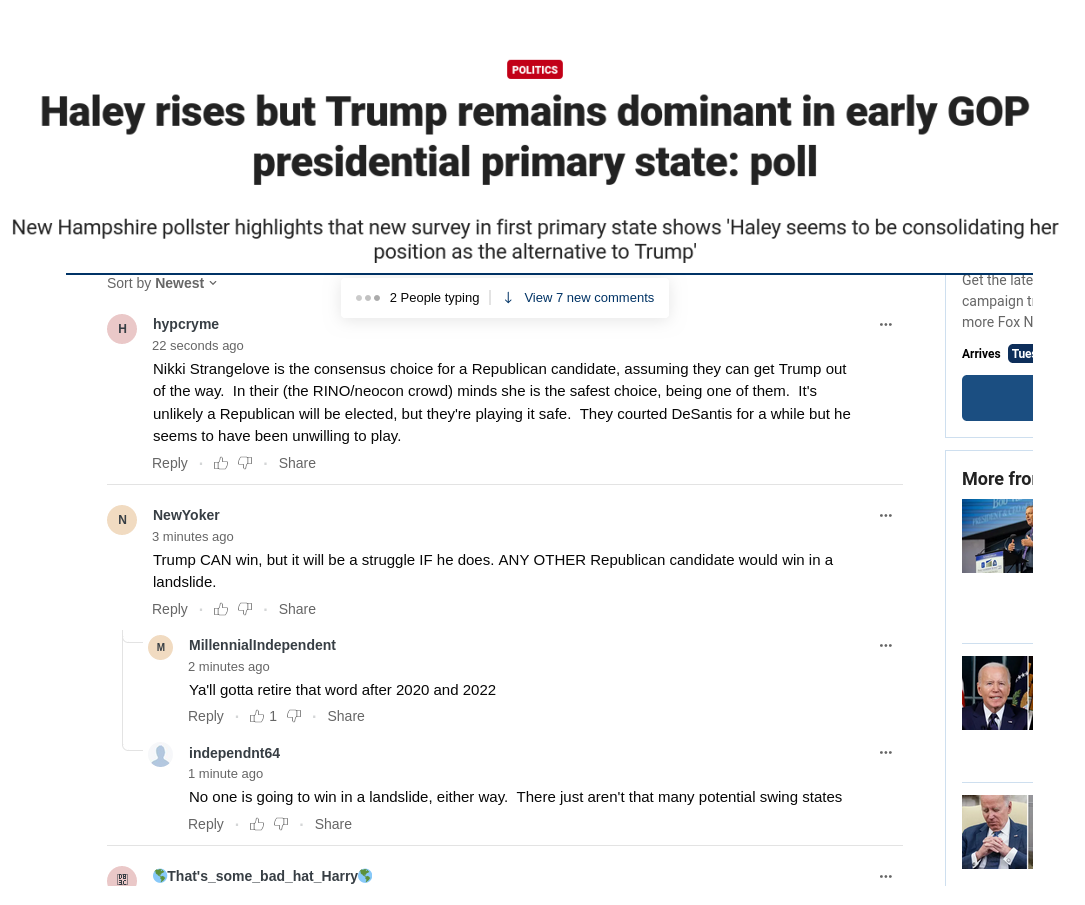The image size is (1085, 905).
Task: Open Sort by Newest dropdown
Action: click(x=162, y=283)
